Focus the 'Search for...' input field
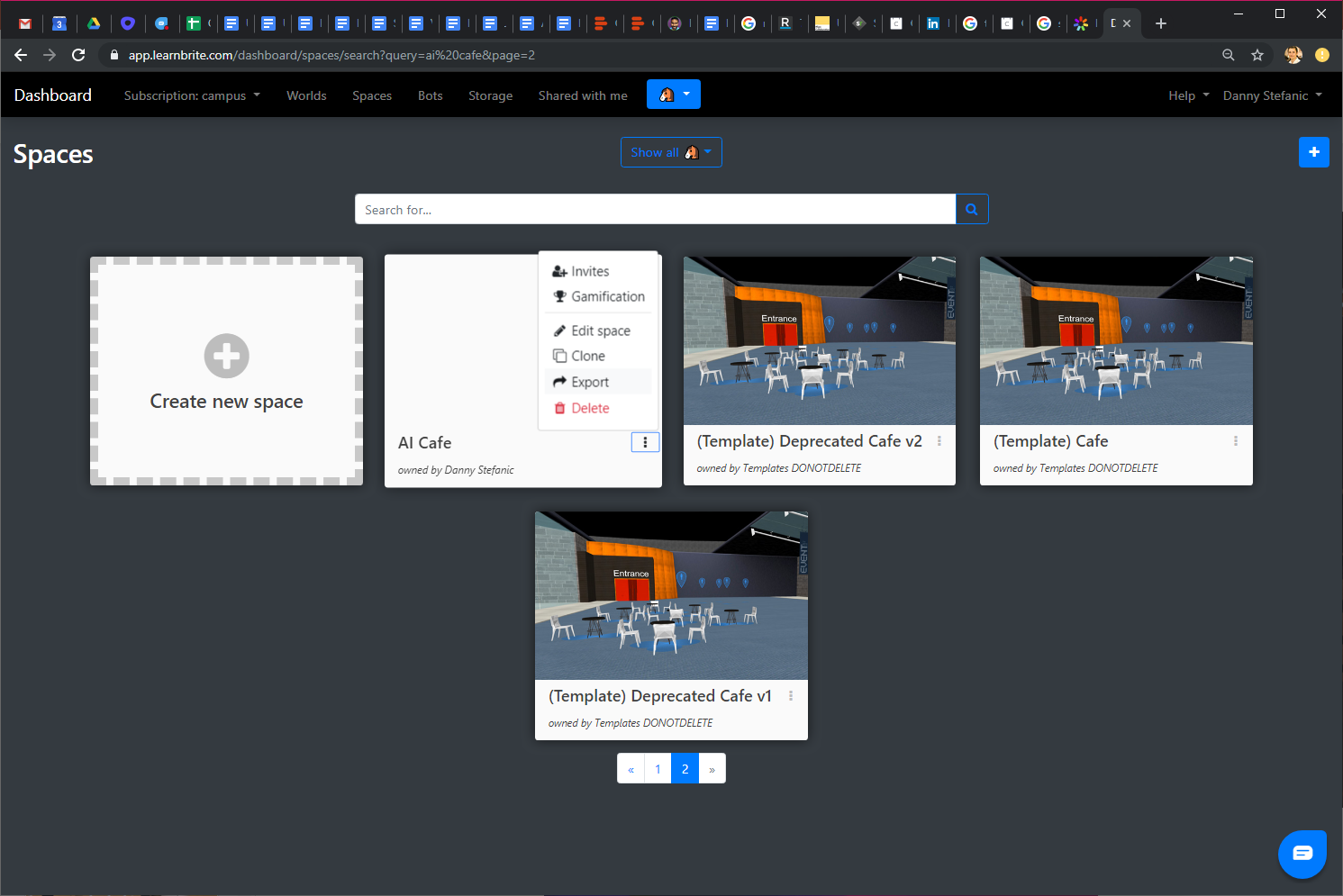 pos(655,209)
